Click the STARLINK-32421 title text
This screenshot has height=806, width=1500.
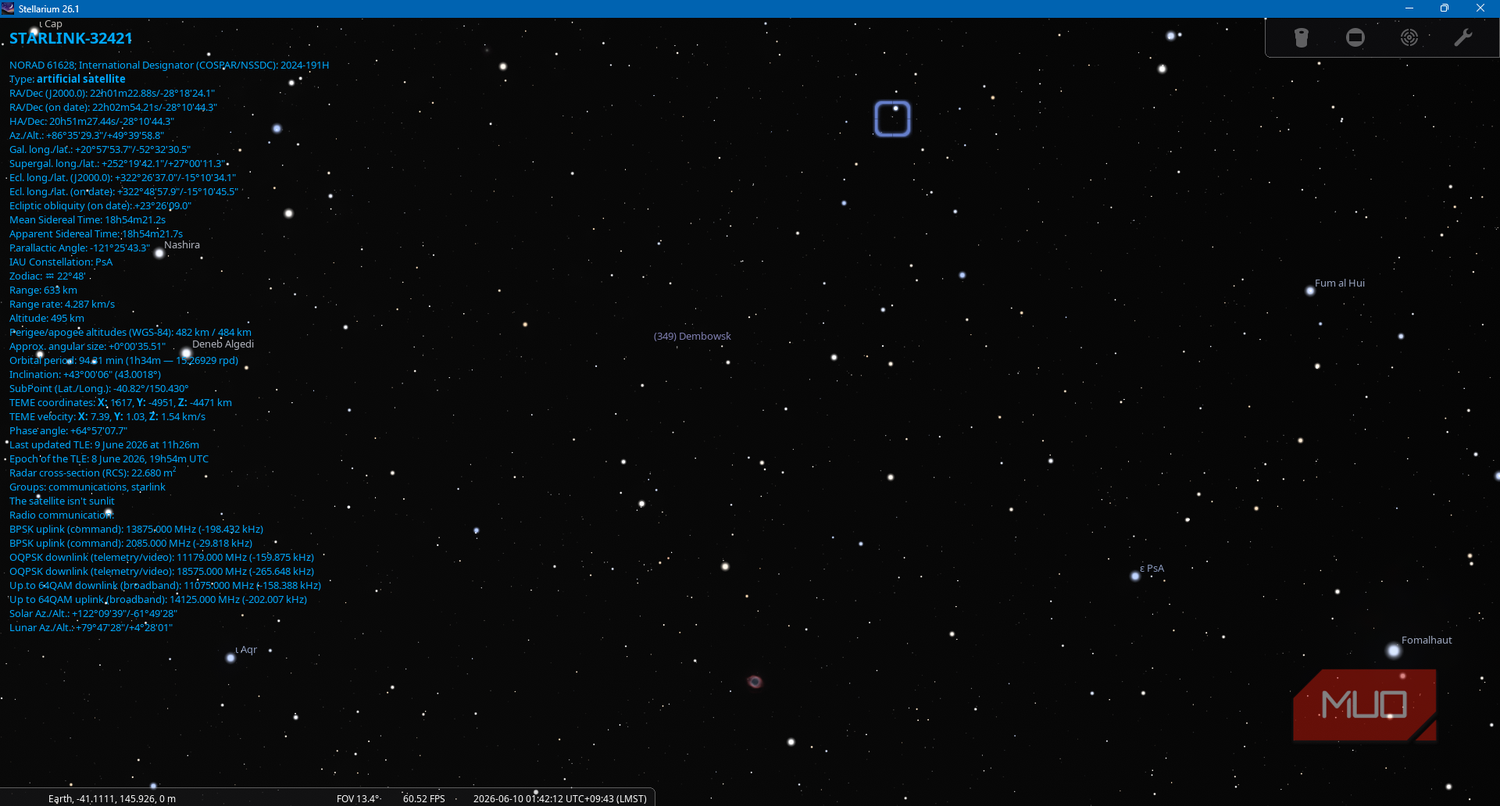click(x=71, y=39)
